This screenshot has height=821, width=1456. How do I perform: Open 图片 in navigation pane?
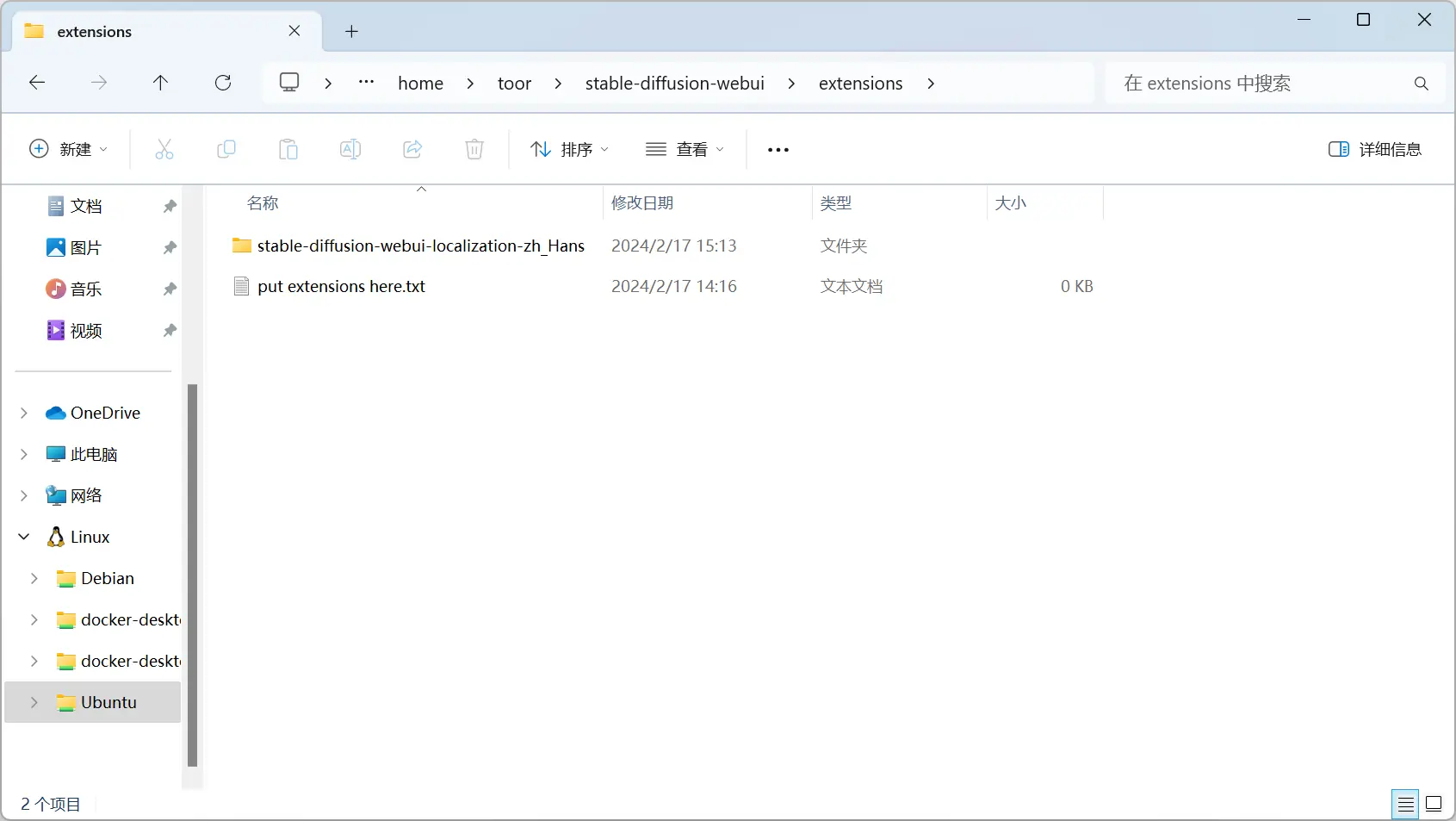(x=86, y=247)
